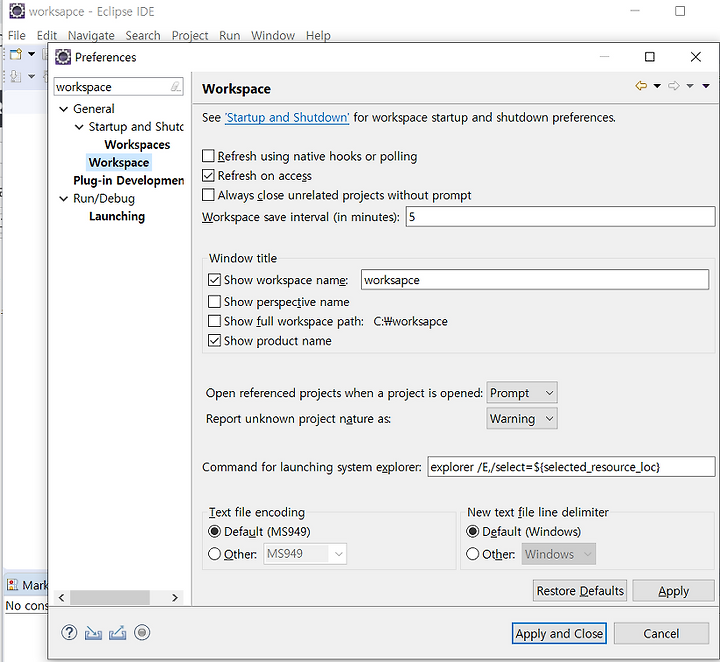The image size is (720, 662).
Task: Select Default (MS949) text encoding radio
Action: [214, 532]
